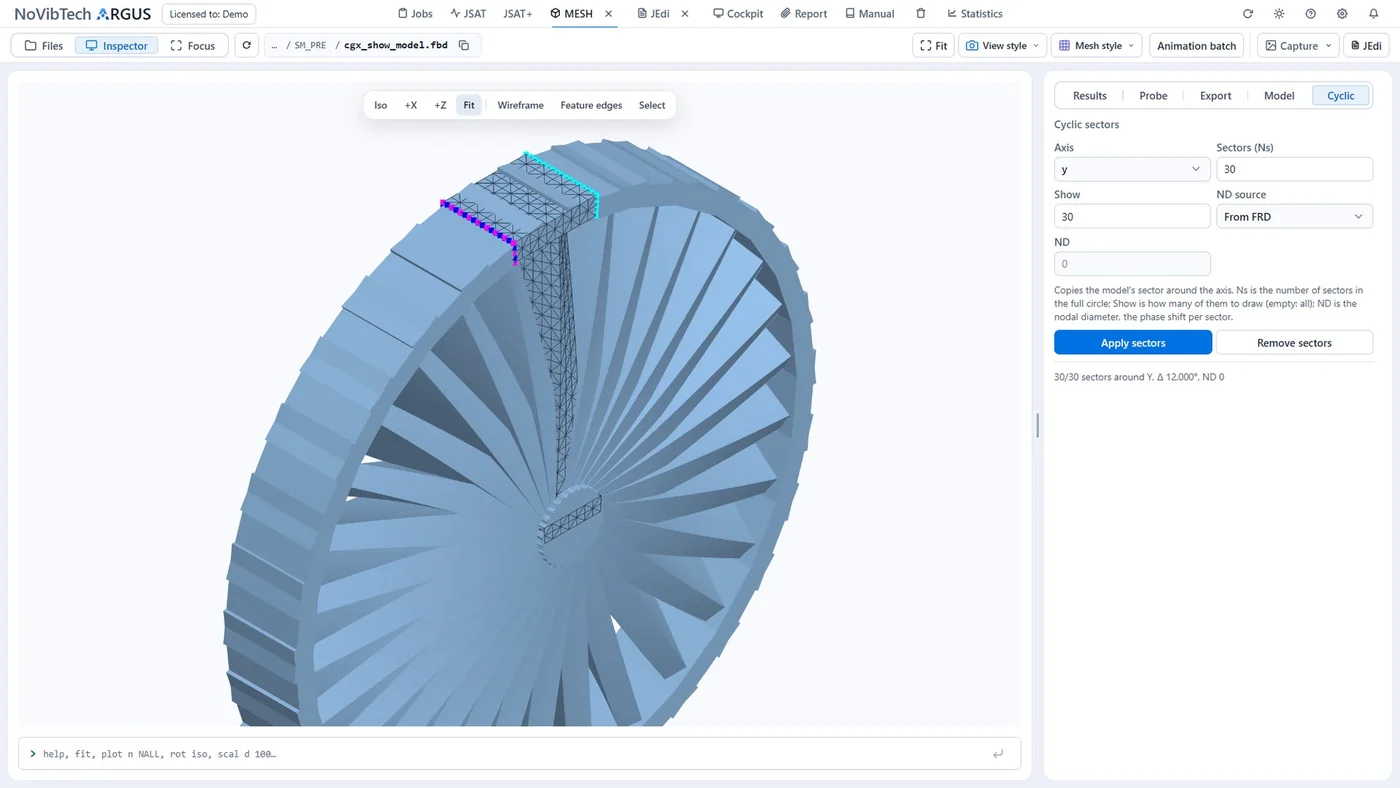Open the Jobs page
The height and width of the screenshot is (788, 1400).
point(415,14)
